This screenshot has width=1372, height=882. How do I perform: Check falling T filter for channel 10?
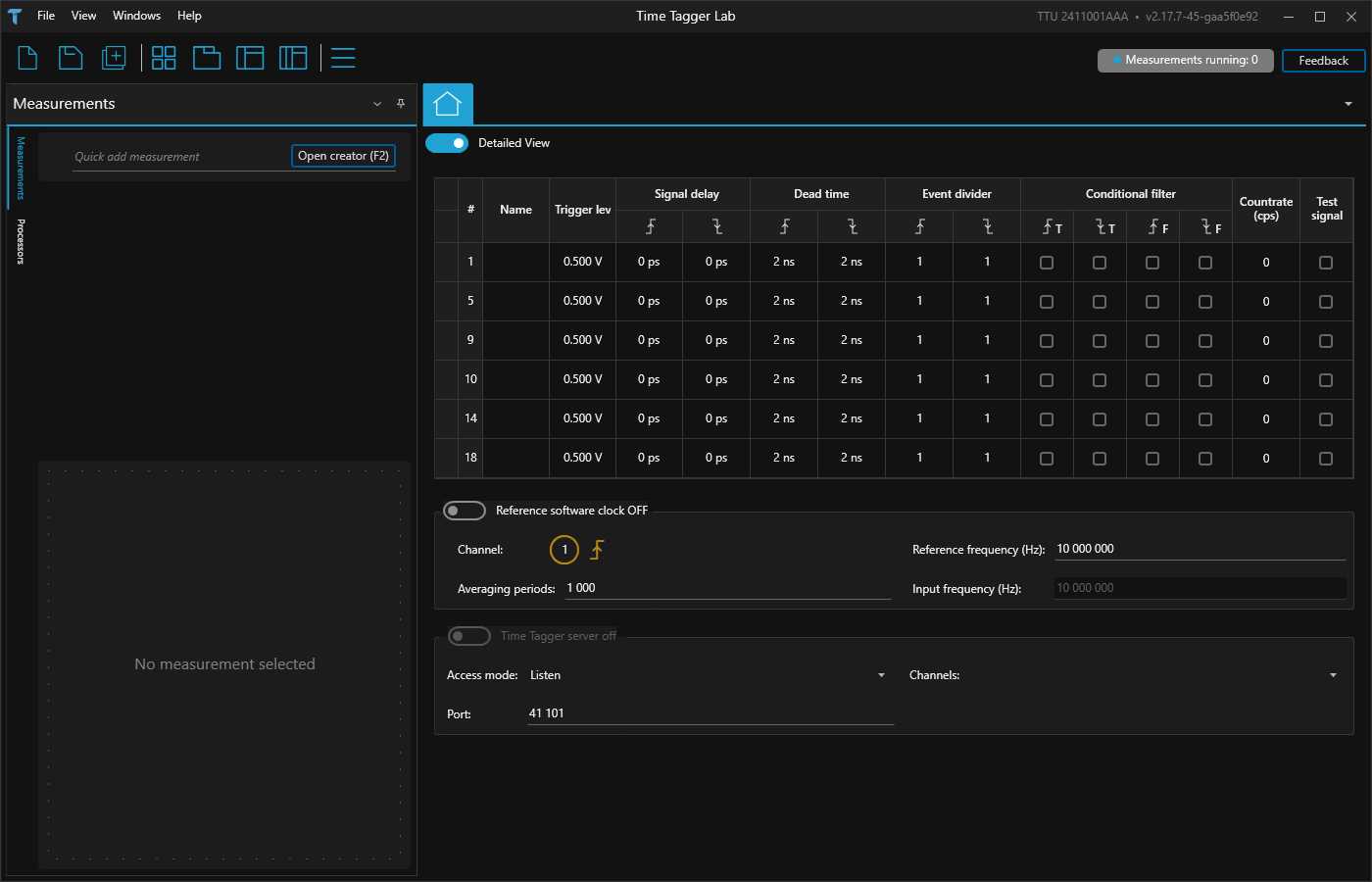[x=1100, y=380]
